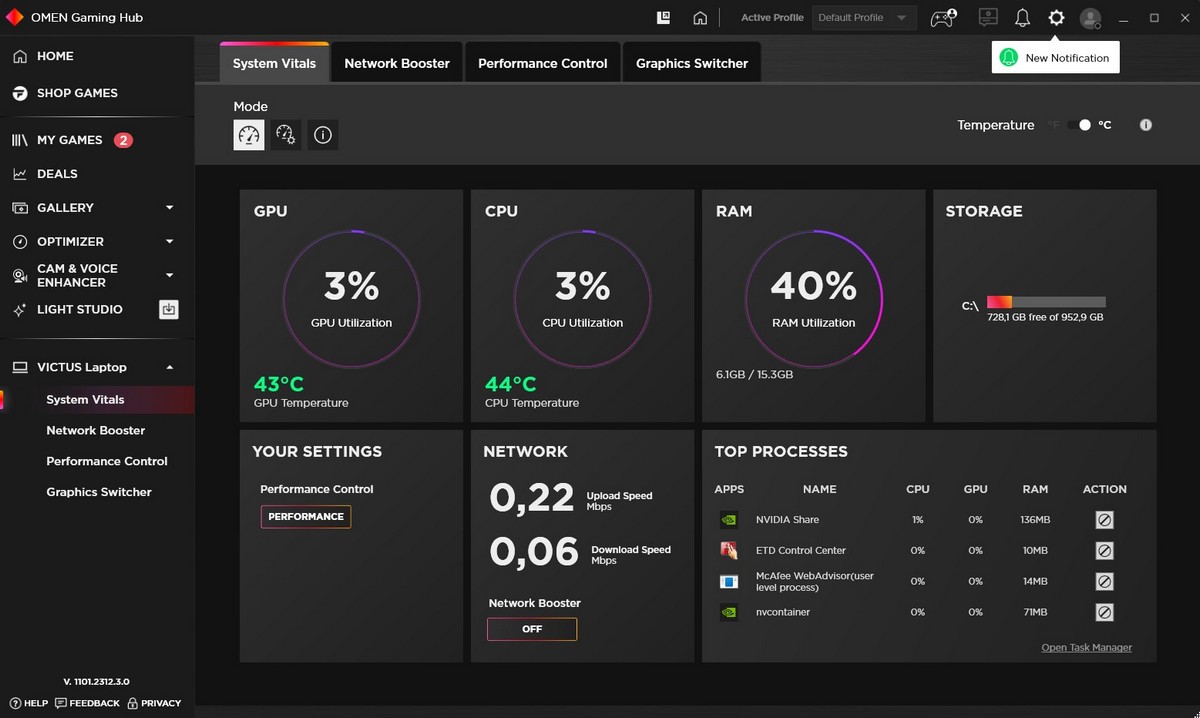Open SHOP GAMES in the sidebar

[x=77, y=93]
